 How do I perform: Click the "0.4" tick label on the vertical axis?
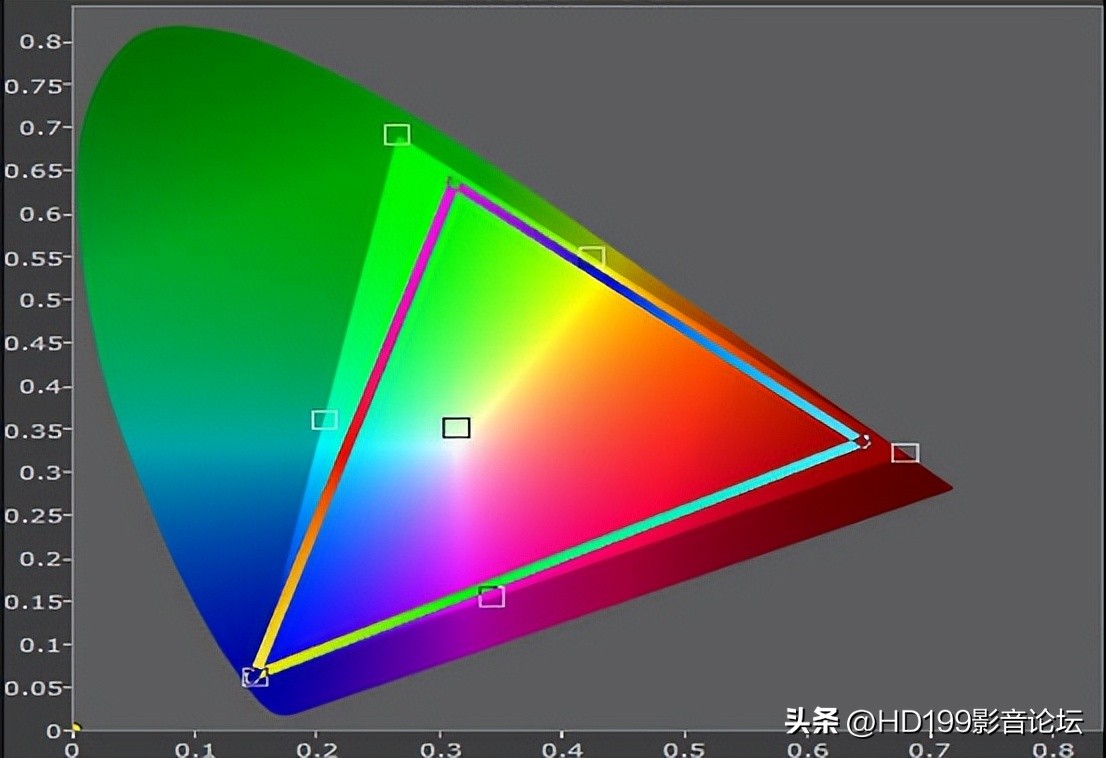pos(41,386)
